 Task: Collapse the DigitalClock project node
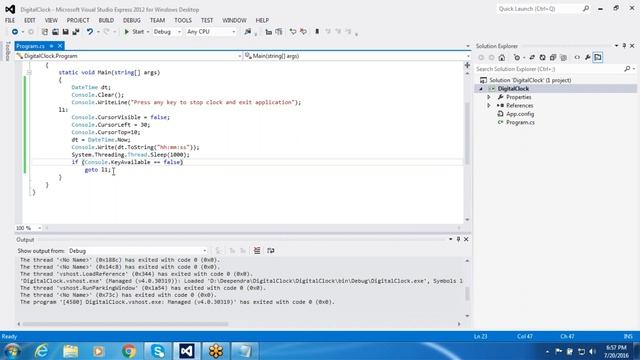tap(481, 89)
